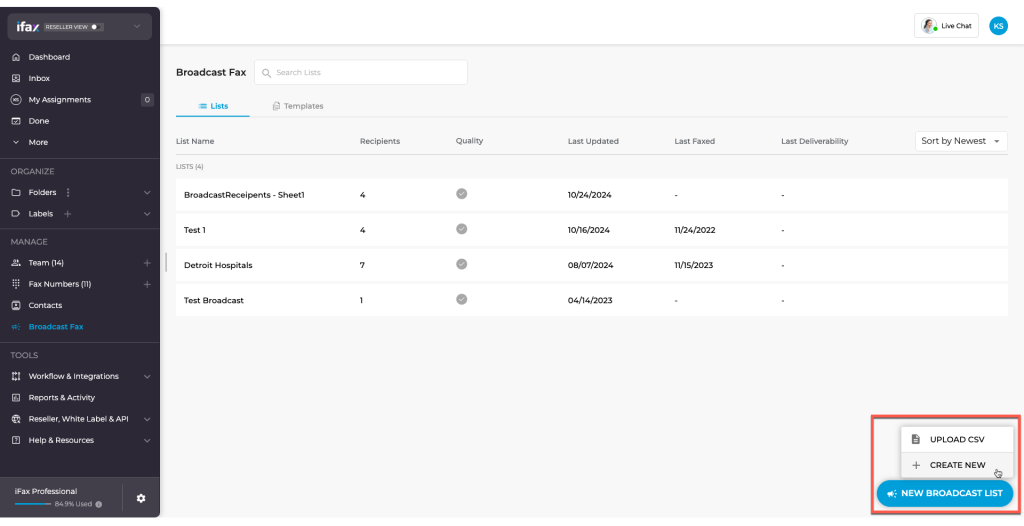This screenshot has width=1024, height=526.
Task: Click the plus icon beside Fax Numbers
Action: [147, 284]
